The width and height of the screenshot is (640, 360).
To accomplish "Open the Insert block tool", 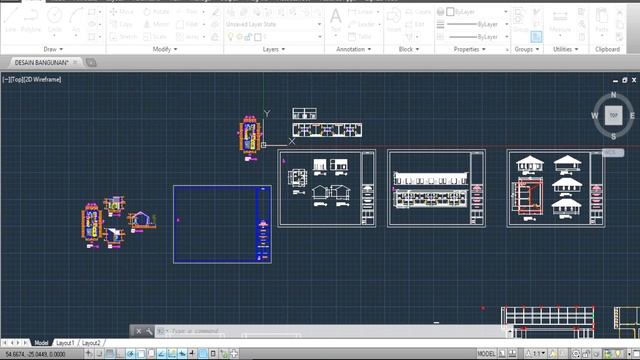I will click(394, 20).
